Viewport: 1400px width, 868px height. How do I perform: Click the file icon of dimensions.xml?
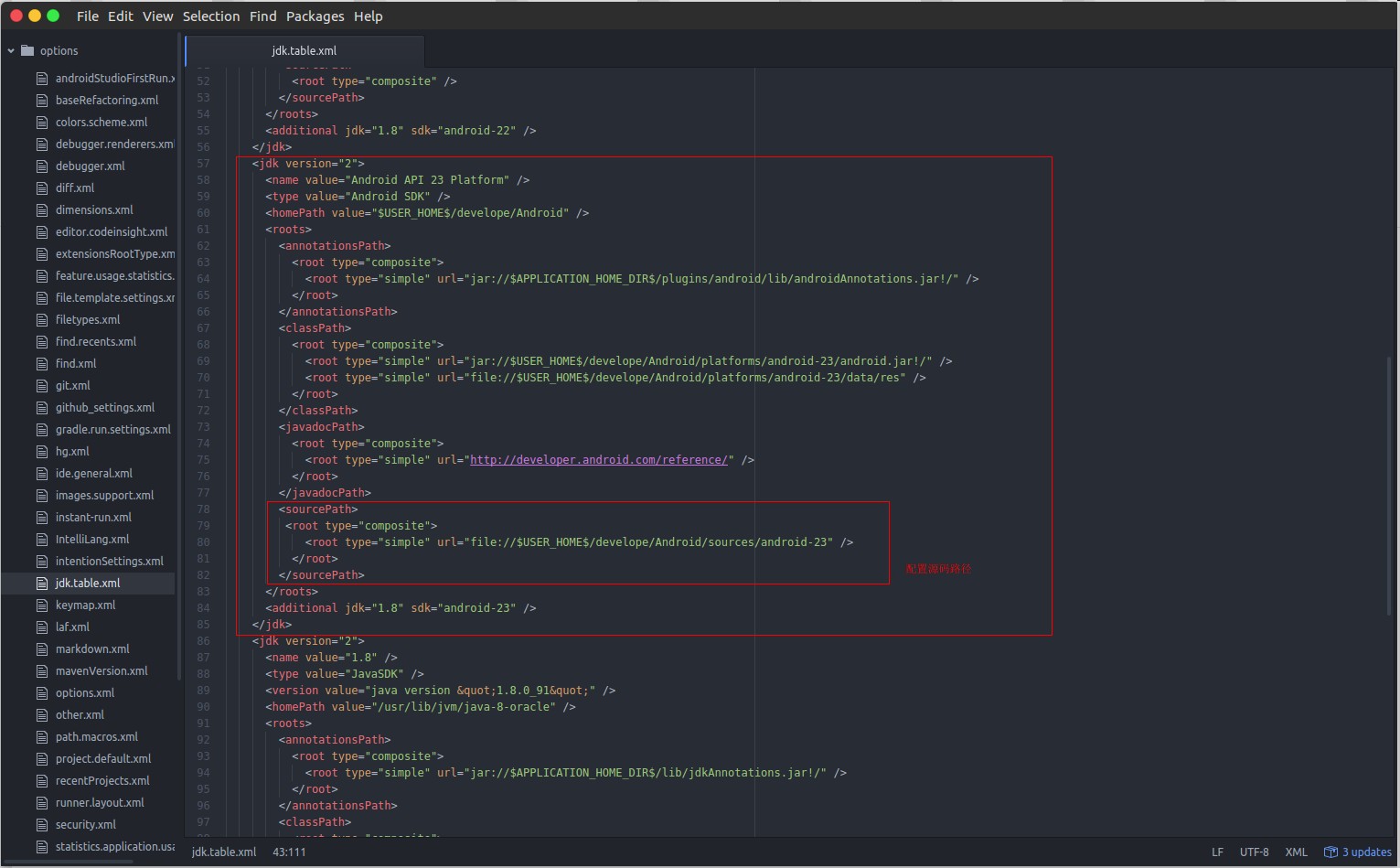click(x=42, y=210)
